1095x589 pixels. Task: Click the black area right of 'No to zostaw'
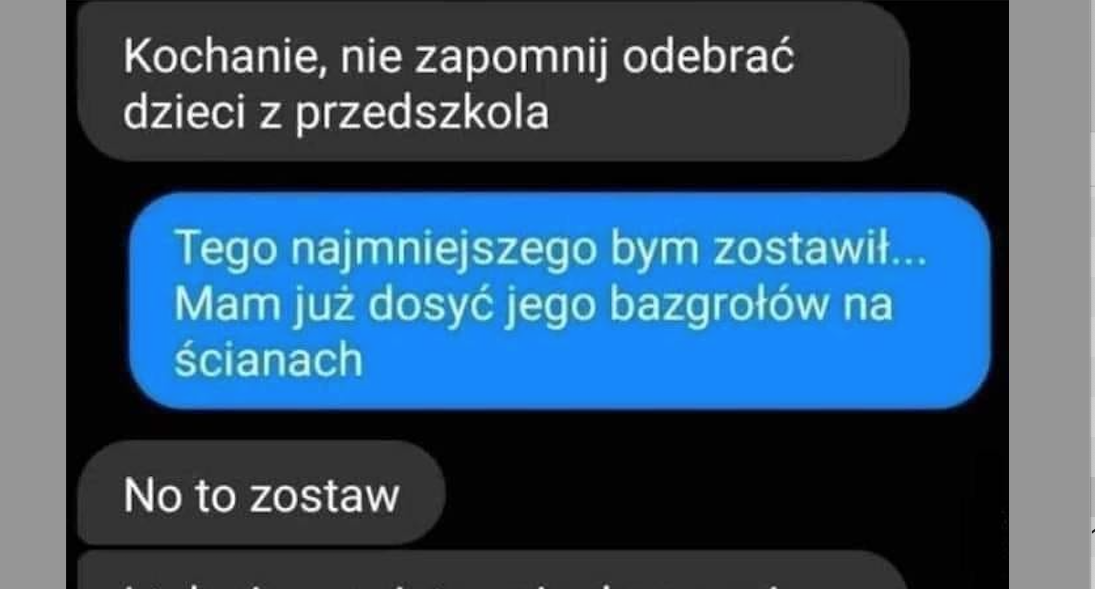tap(726, 494)
